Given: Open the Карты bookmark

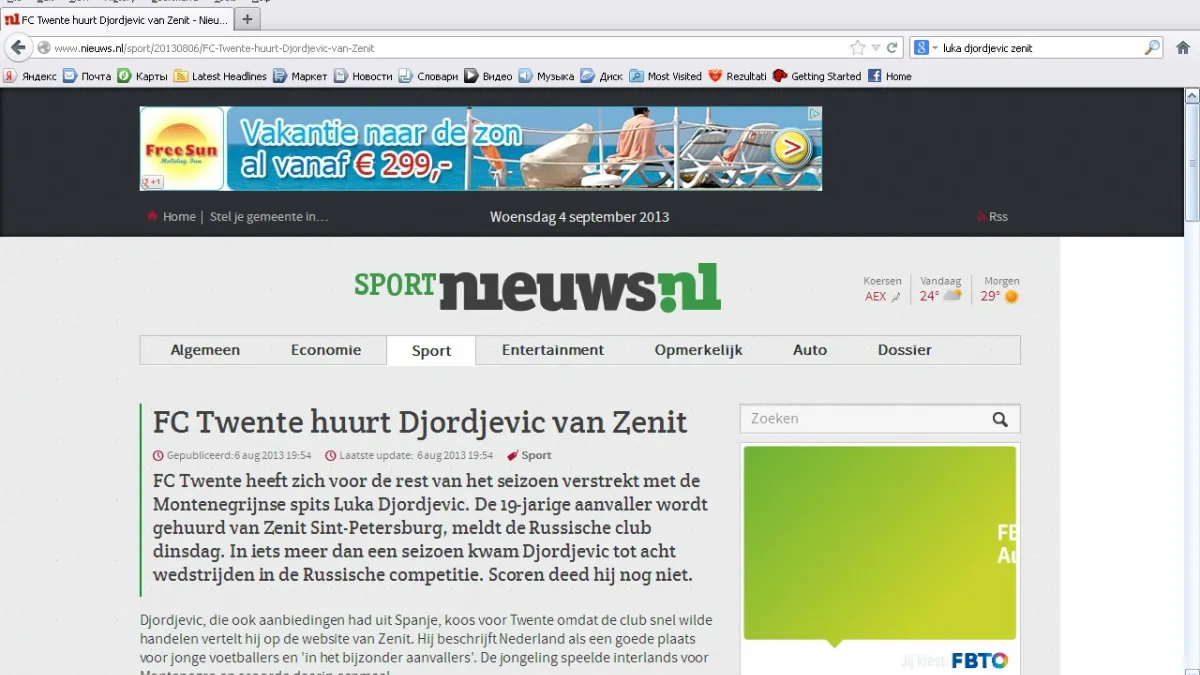Looking at the screenshot, I should tap(143, 76).
